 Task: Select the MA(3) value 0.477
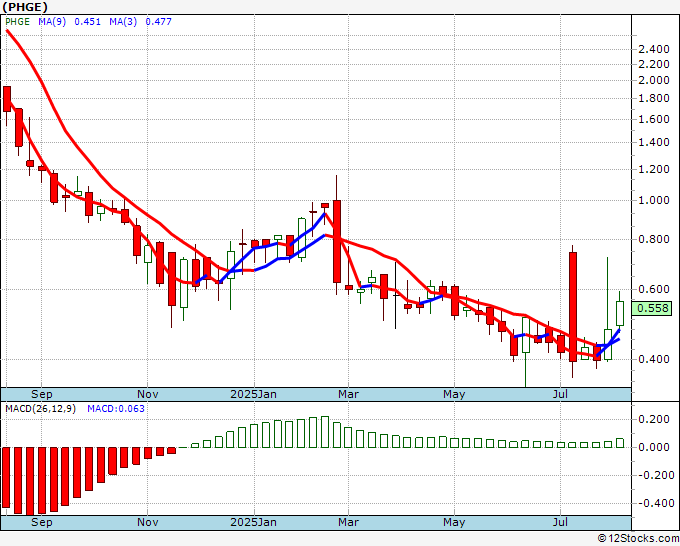[x=158, y=21]
